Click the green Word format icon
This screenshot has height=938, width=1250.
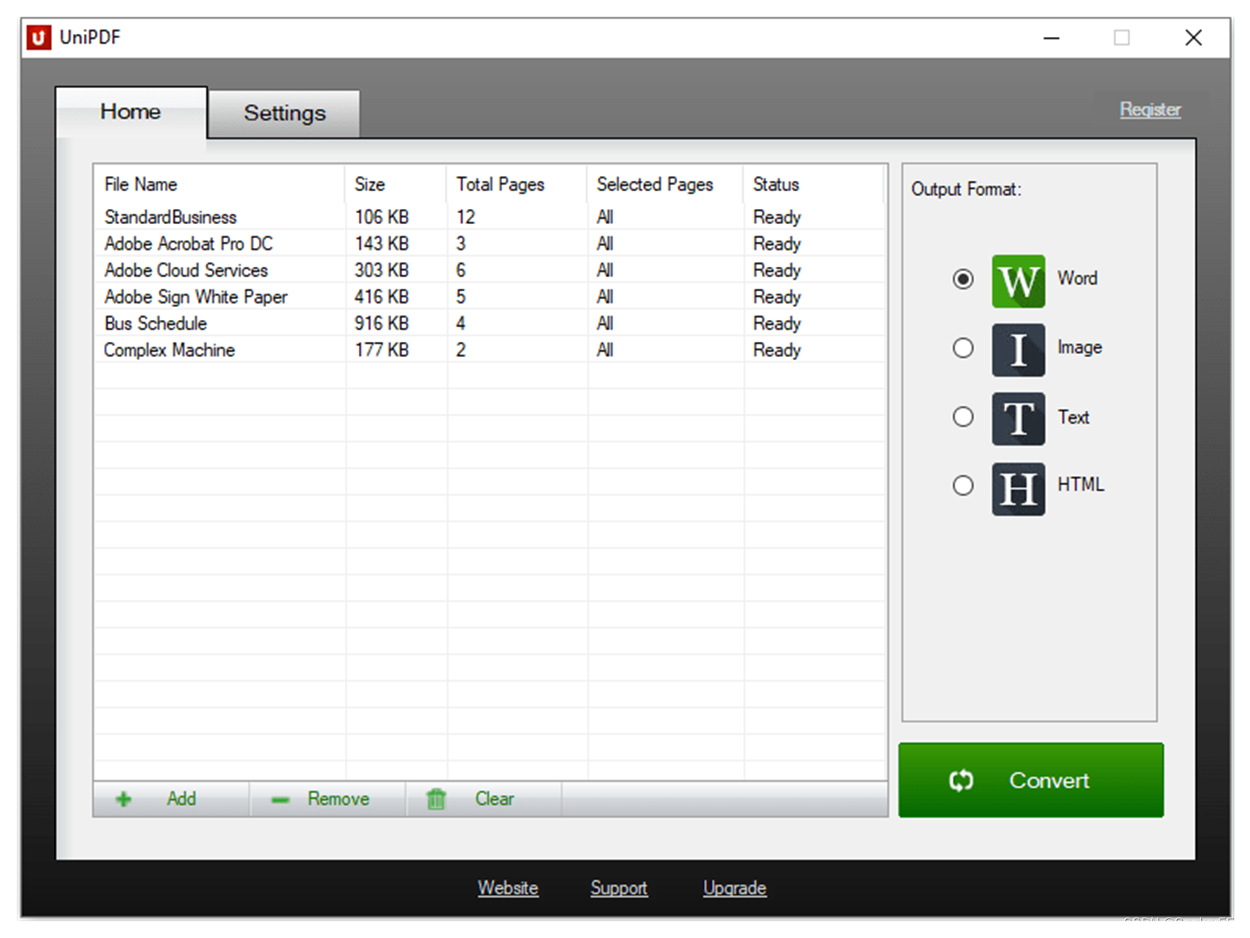coord(1018,281)
